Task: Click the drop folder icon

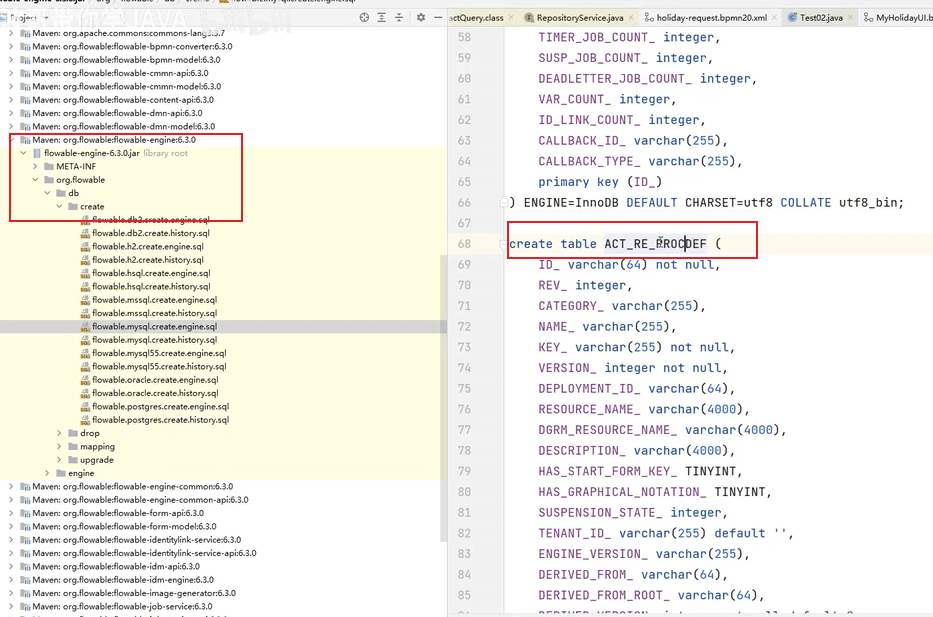Action: click(73, 433)
